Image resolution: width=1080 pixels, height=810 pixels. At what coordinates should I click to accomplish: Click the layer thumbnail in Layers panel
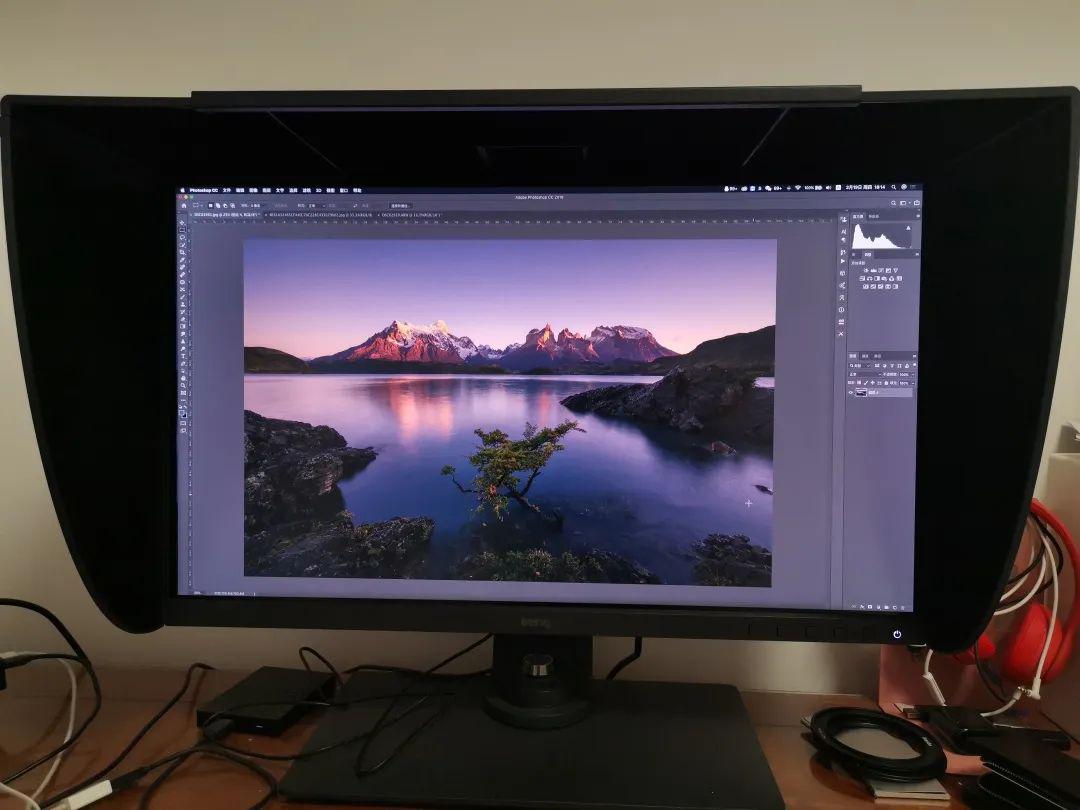coord(862,393)
